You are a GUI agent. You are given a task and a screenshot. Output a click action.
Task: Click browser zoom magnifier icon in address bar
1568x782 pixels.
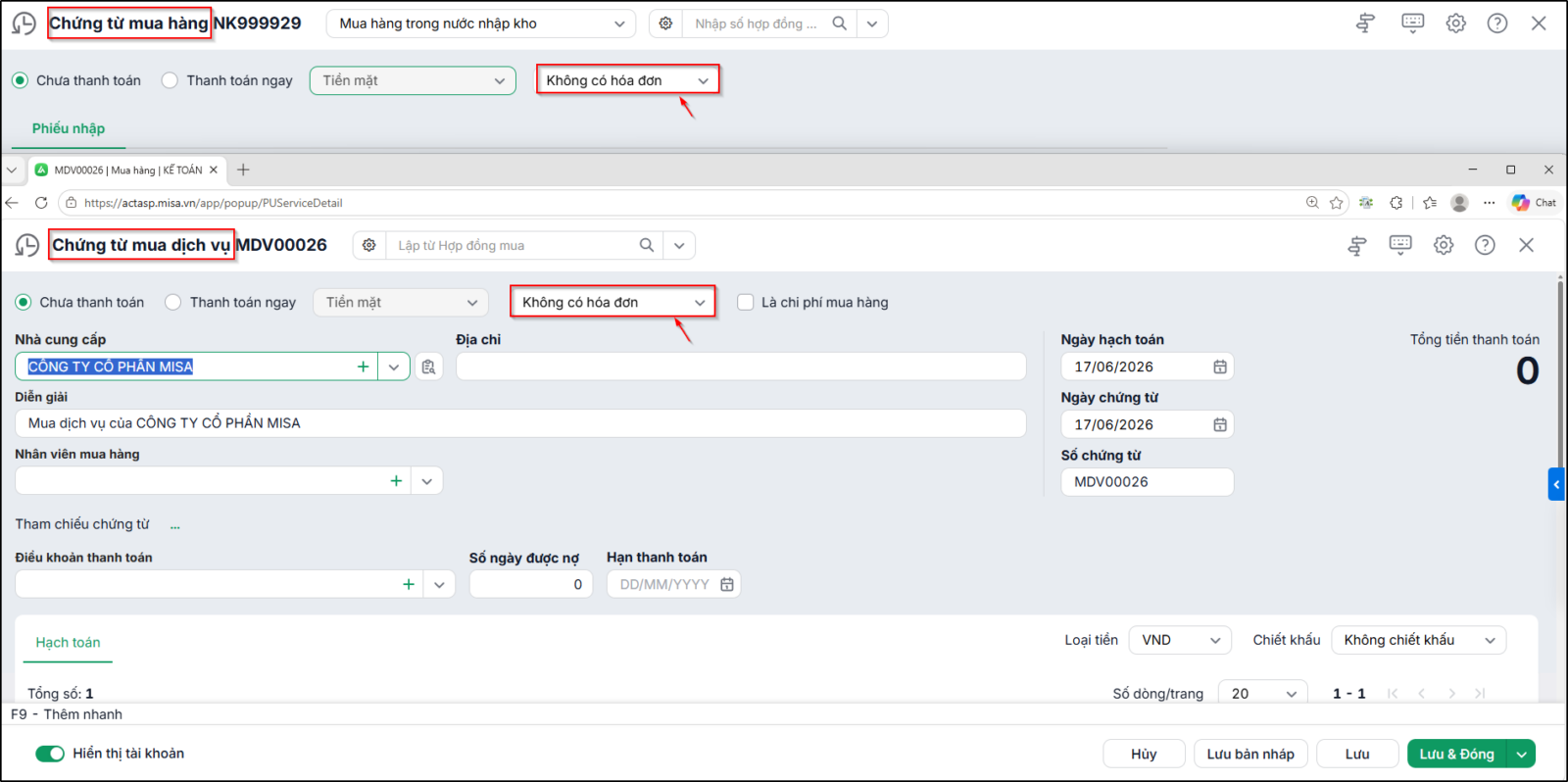[x=1312, y=203]
